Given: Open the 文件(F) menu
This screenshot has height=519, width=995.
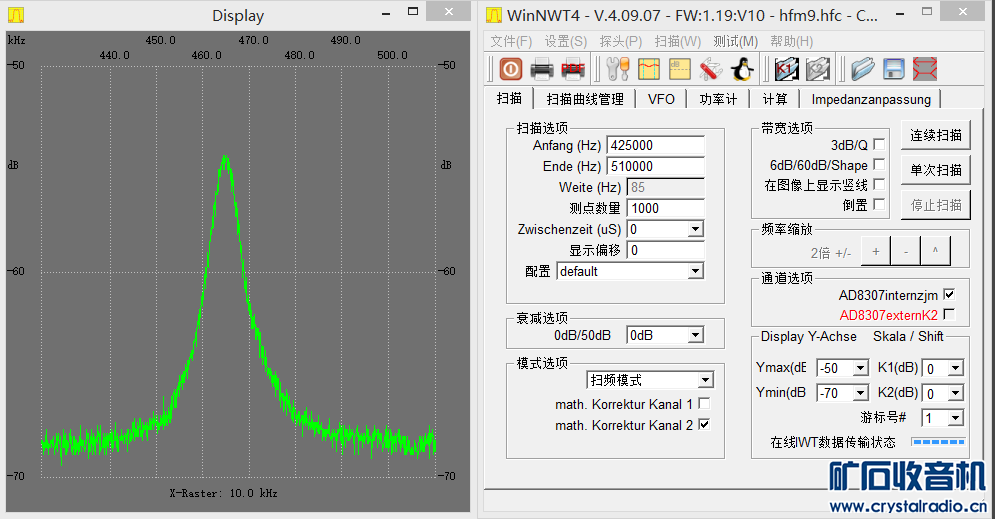Looking at the screenshot, I should click(x=511, y=41).
